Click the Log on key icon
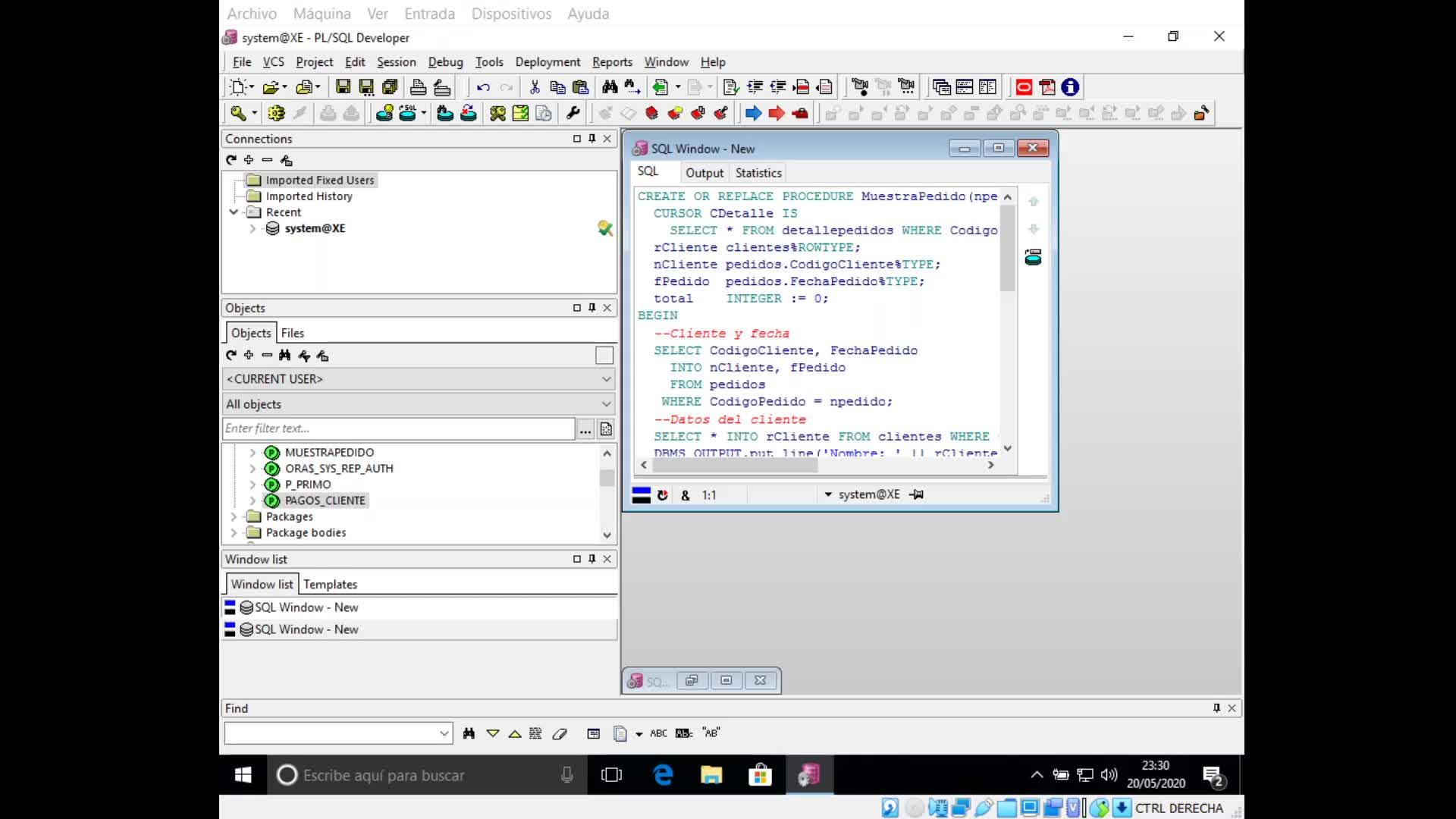This screenshot has width=1456, height=819. pos(238,114)
